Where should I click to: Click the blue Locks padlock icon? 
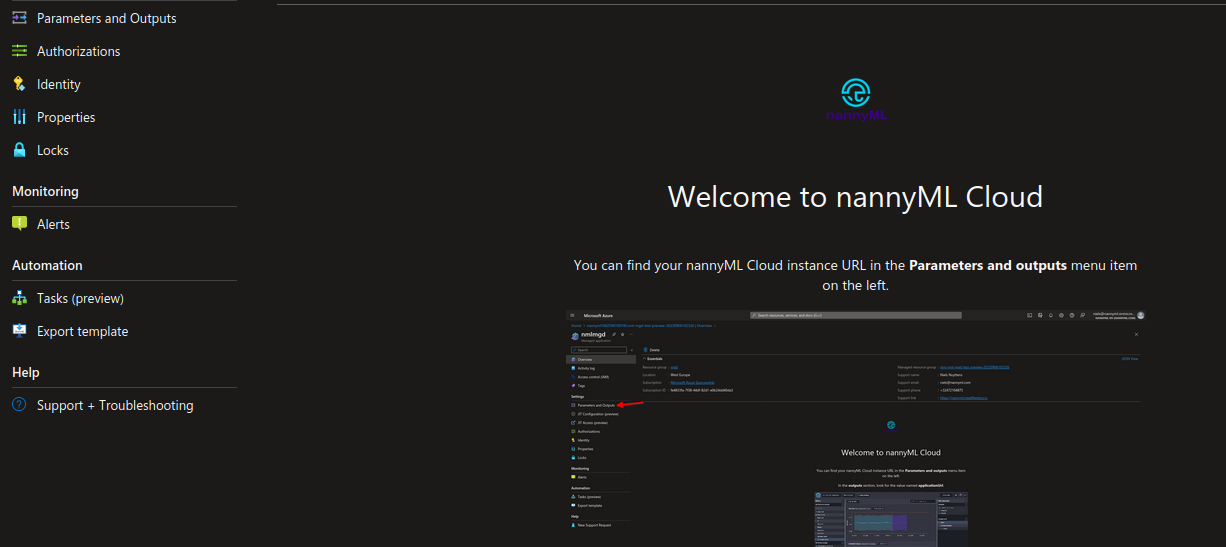pyautogui.click(x=19, y=150)
